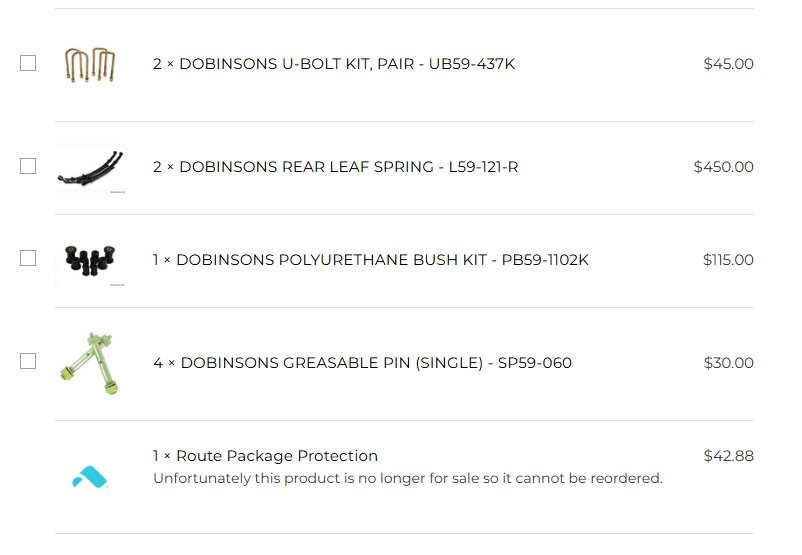Click the $115.00 bush kit price

point(728,260)
